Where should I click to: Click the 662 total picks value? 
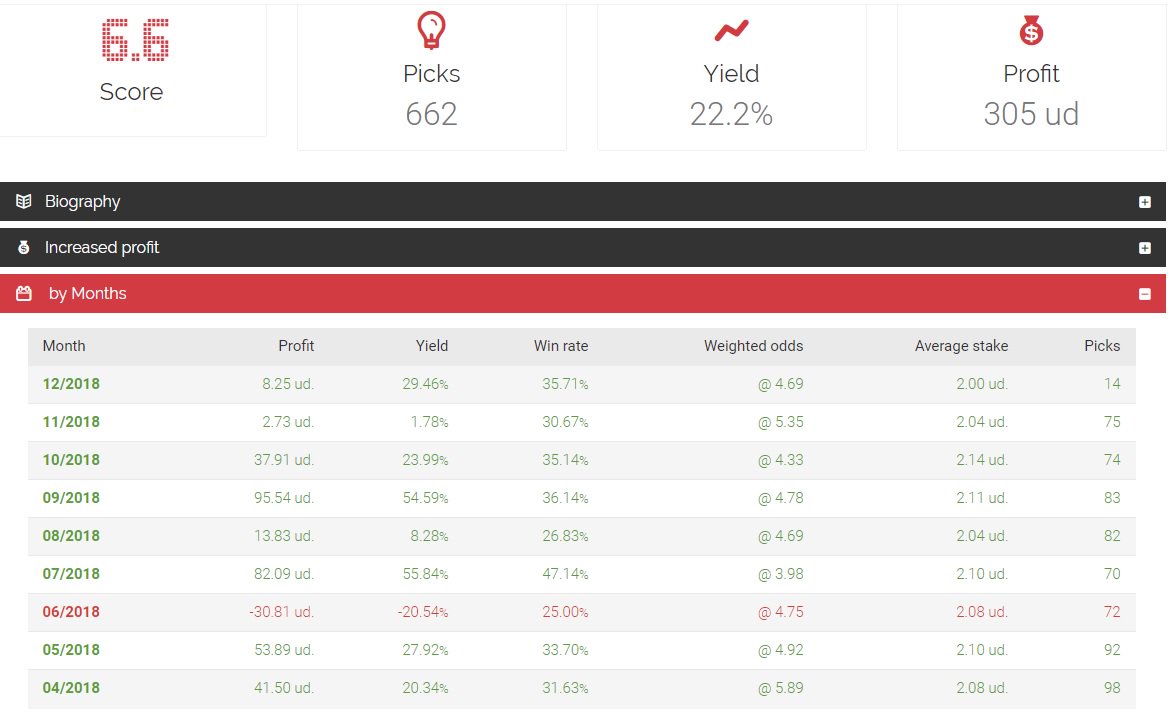tap(431, 114)
